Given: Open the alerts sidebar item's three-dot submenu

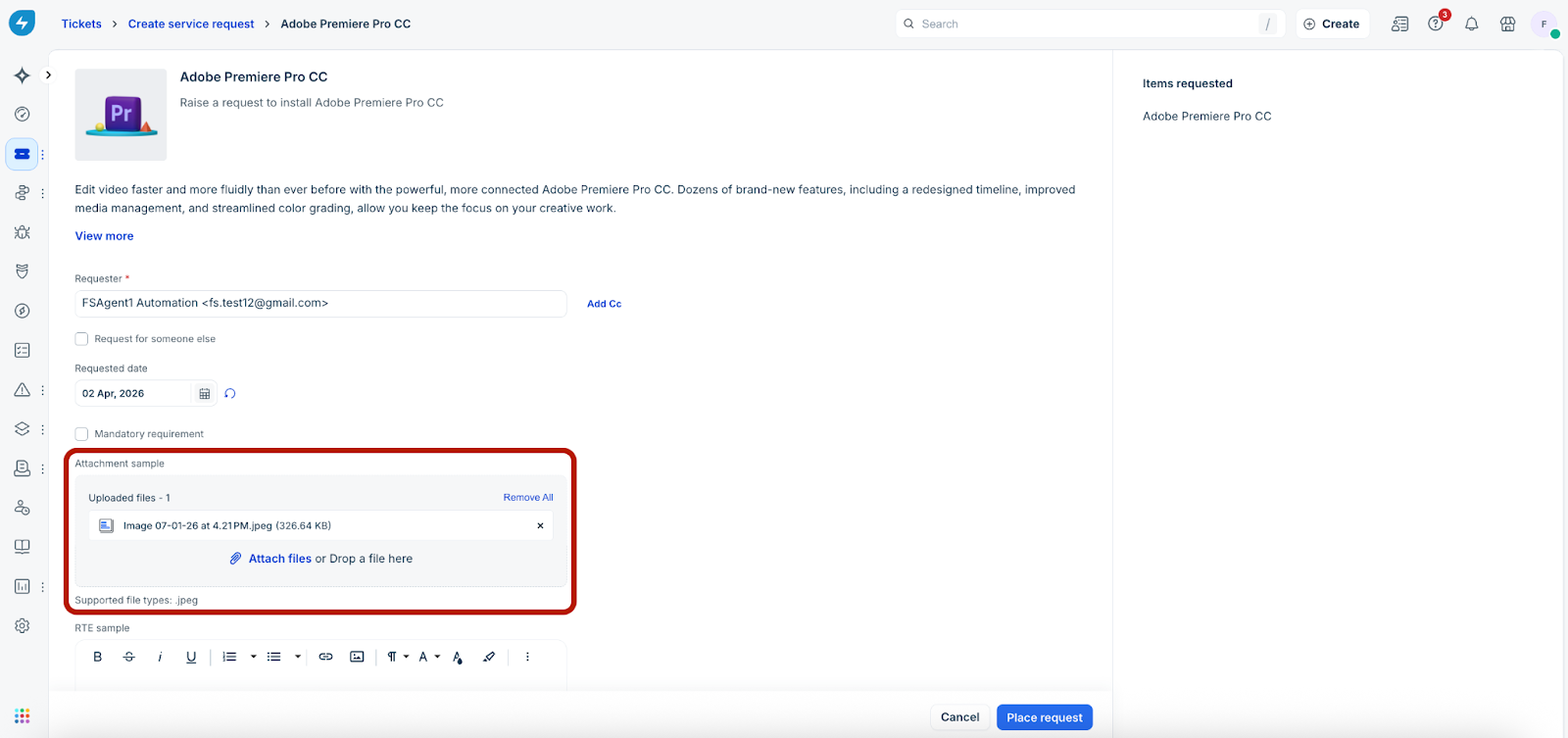Looking at the screenshot, I should pyautogui.click(x=42, y=389).
